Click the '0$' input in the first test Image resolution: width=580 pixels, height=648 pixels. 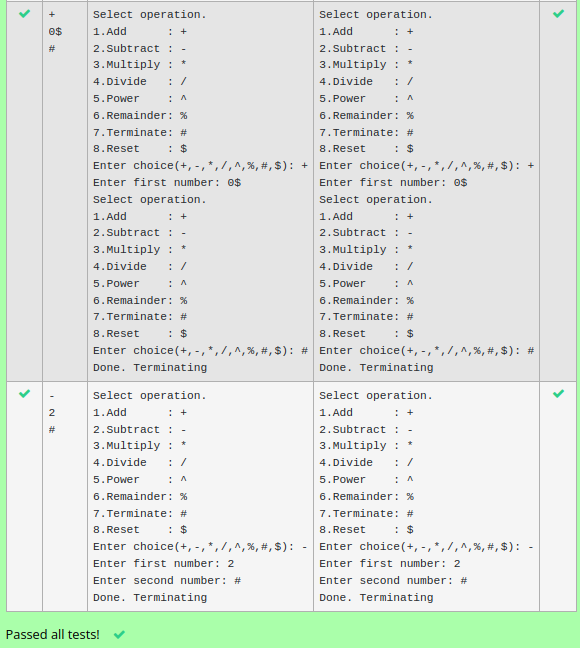pos(55,32)
